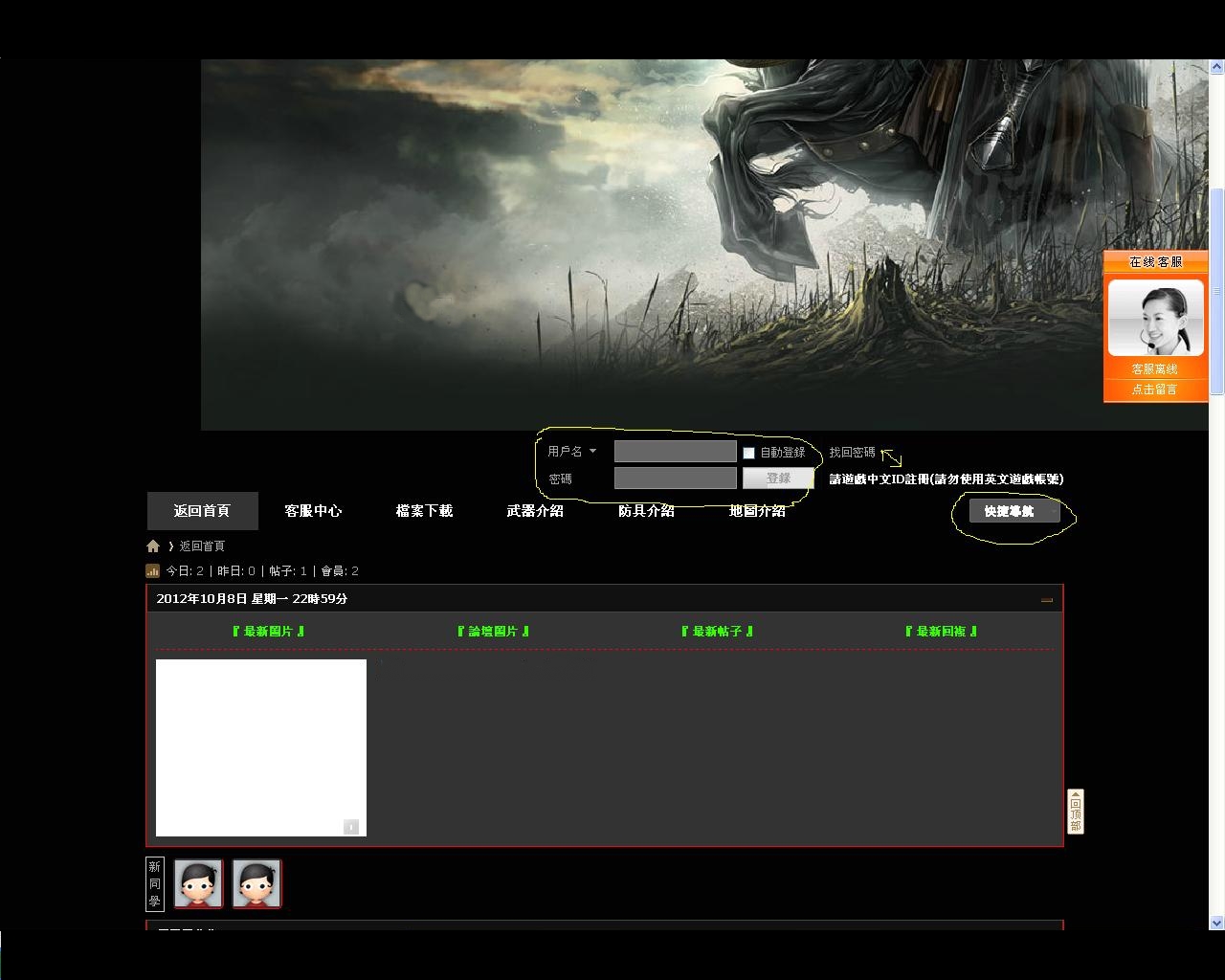Click the scrollbar up arrow
The width and height of the screenshot is (1225, 980).
(1216, 68)
